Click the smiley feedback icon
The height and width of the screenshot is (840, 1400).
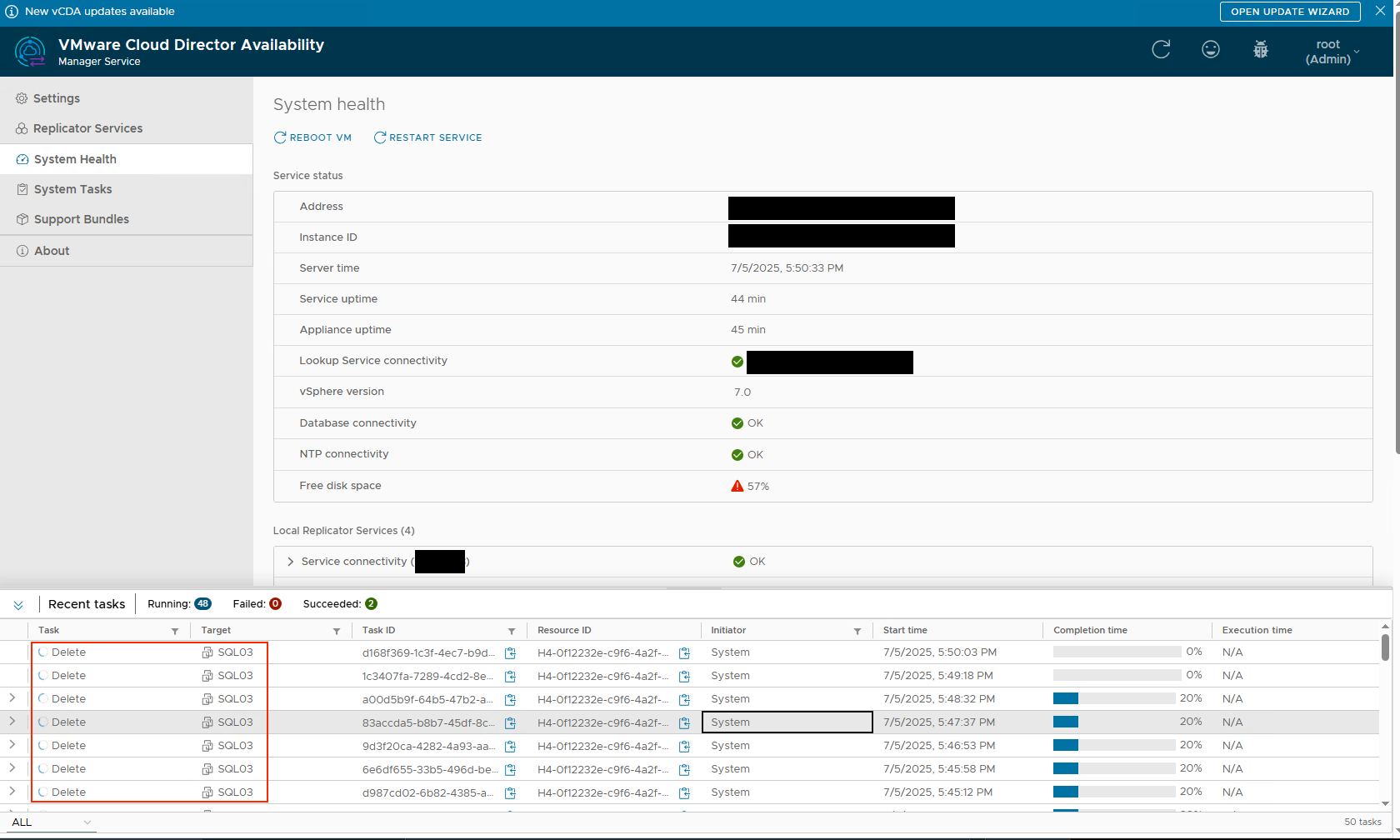point(1211,50)
